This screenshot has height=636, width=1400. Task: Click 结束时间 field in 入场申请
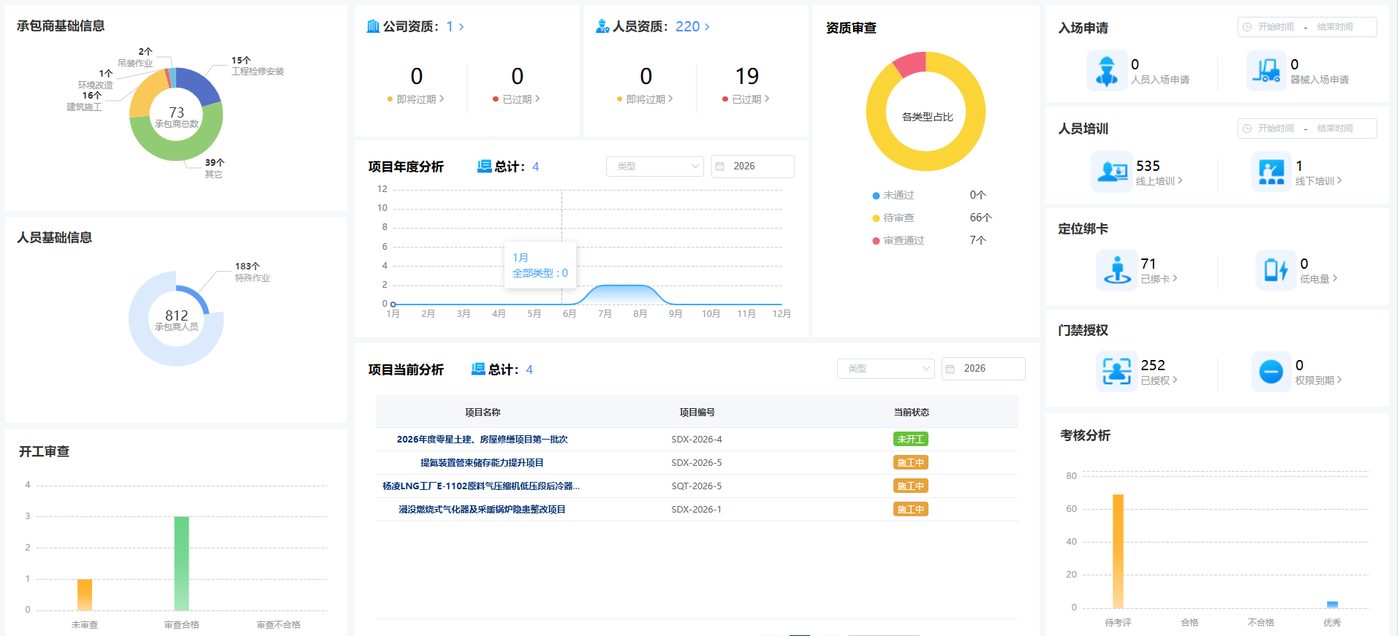tap(1335, 27)
